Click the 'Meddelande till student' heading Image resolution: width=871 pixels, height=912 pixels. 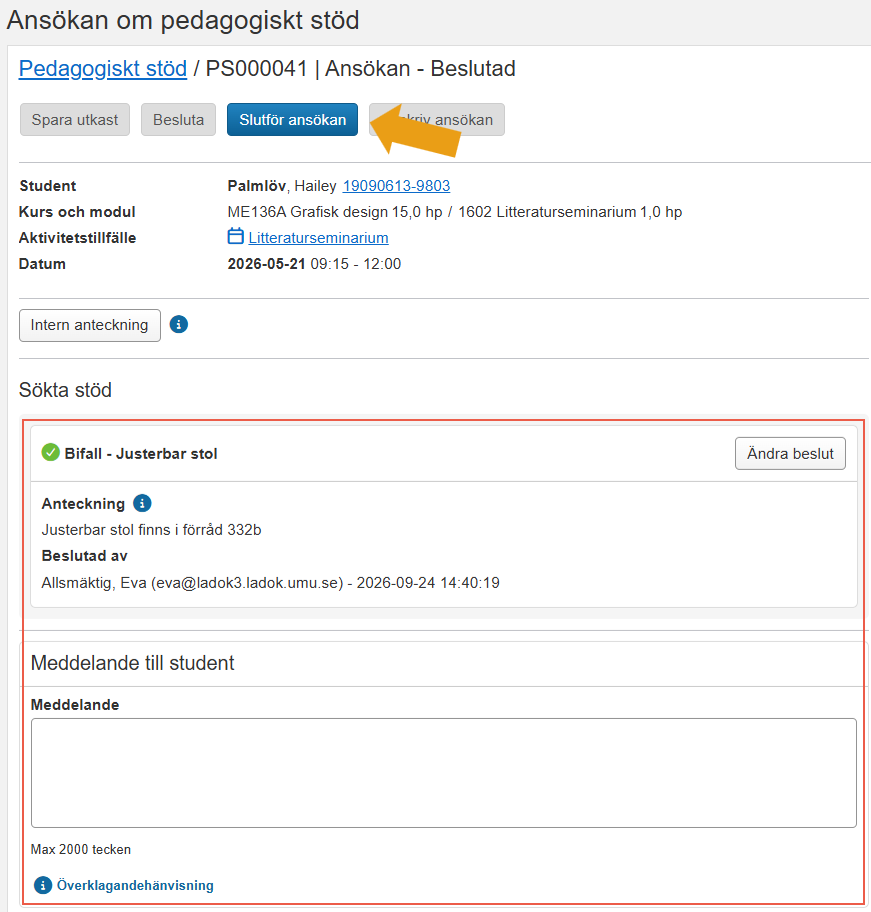[133, 663]
